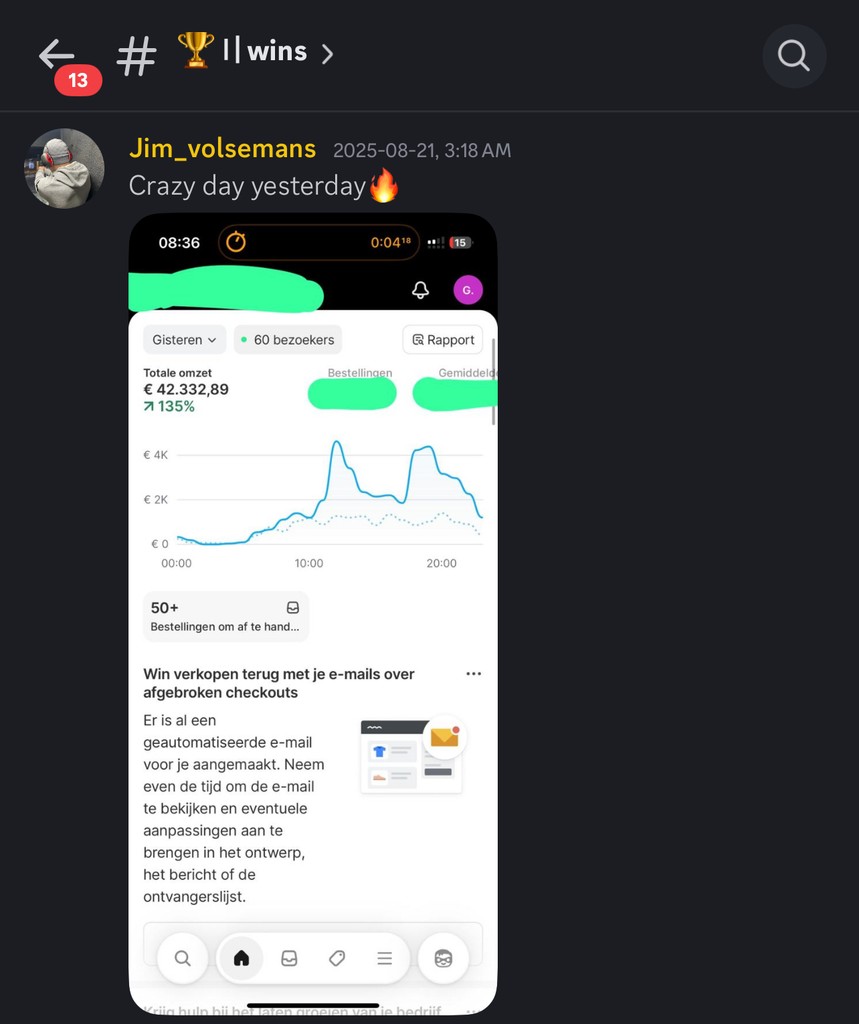This screenshot has width=859, height=1024.
Task: Open the three-dot menu on email card
Action: tap(474, 673)
